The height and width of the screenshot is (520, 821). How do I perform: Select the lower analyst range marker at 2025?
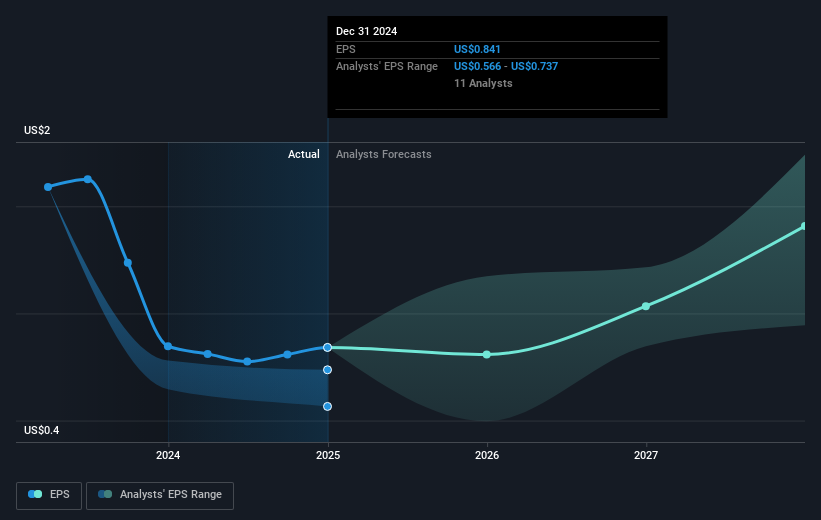327,406
